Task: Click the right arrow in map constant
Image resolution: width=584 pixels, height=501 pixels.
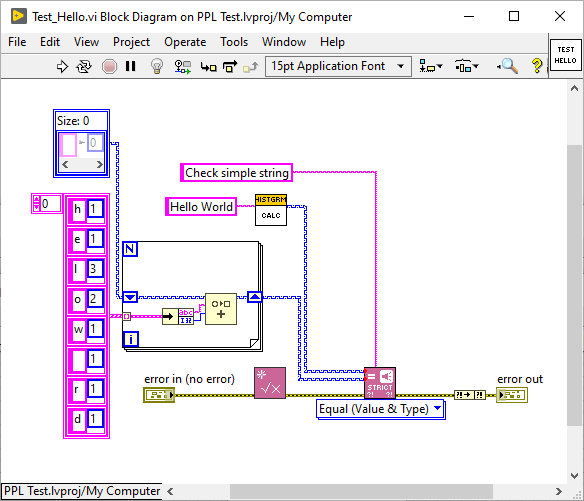Action: 99,164
